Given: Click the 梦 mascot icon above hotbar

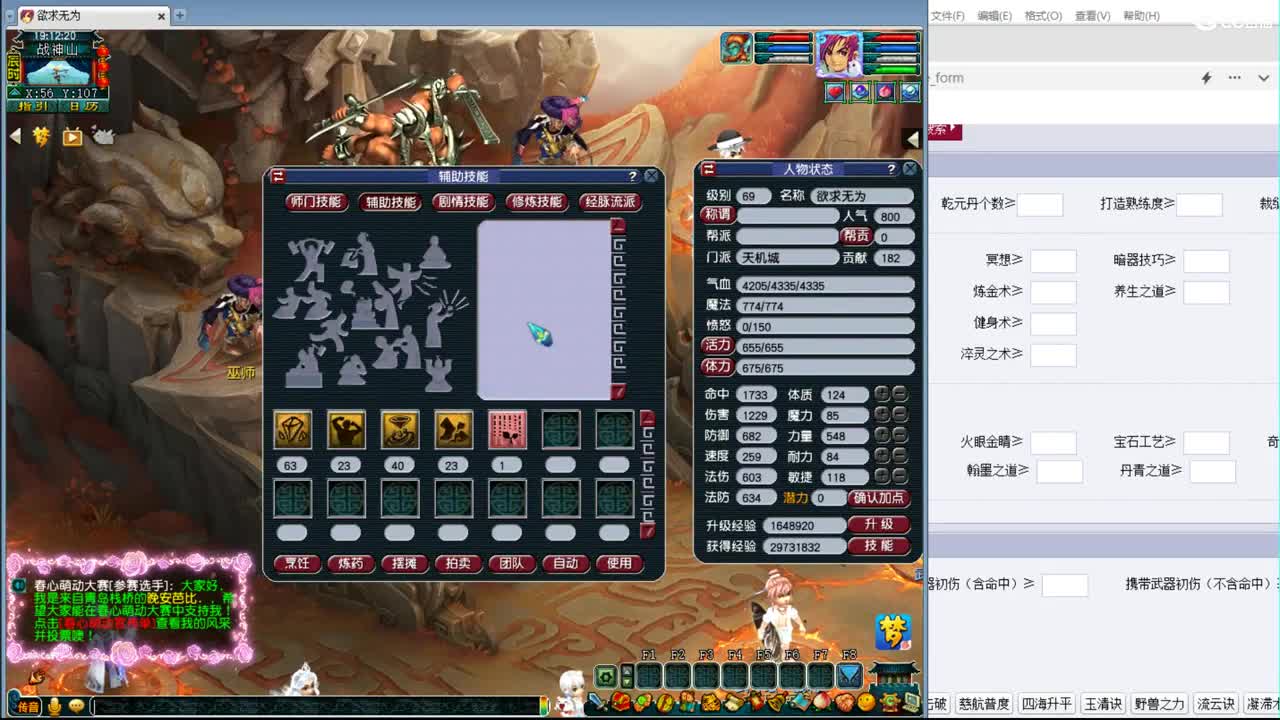Looking at the screenshot, I should coord(893,632).
